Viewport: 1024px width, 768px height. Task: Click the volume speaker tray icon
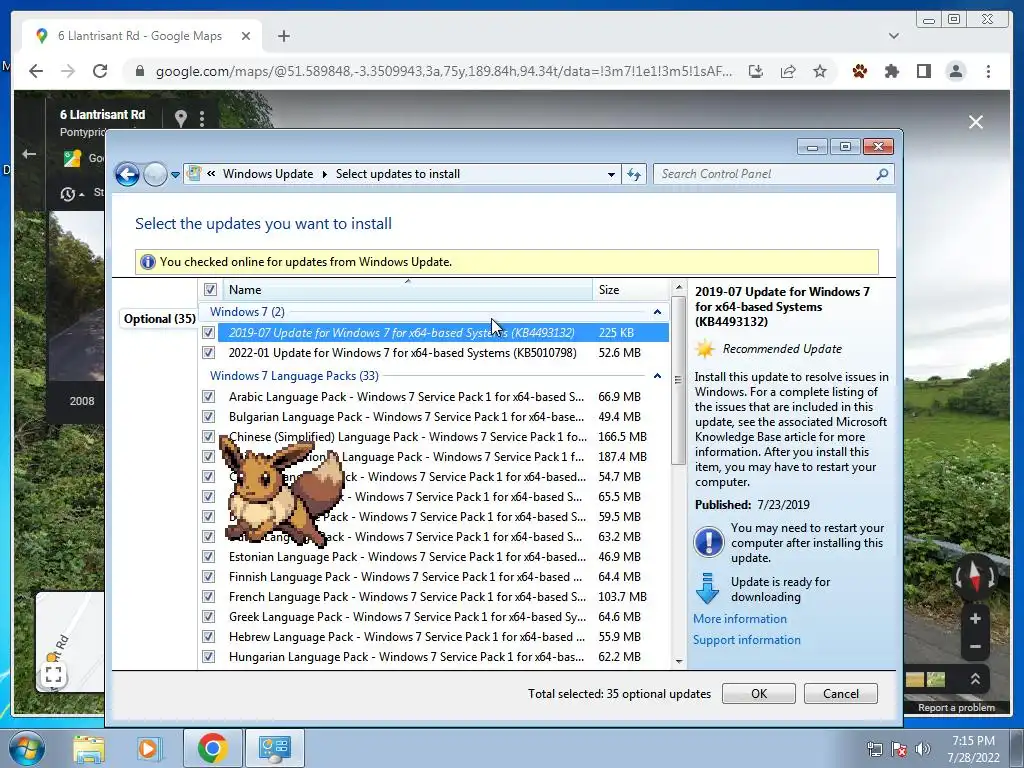click(922, 749)
